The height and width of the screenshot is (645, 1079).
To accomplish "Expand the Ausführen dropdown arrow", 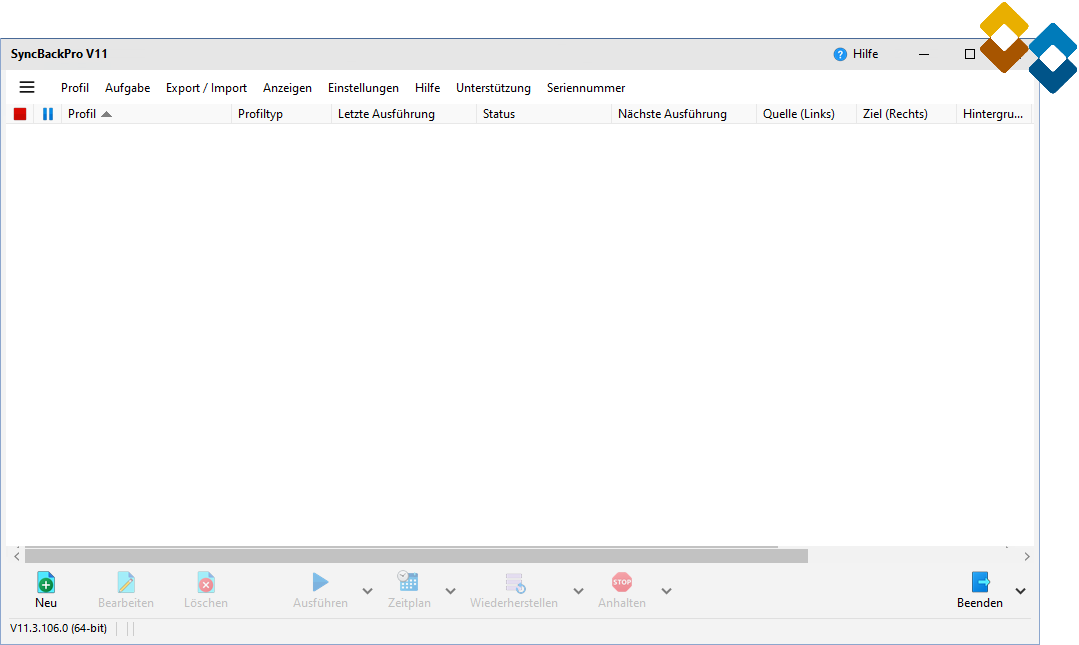I will point(367,591).
